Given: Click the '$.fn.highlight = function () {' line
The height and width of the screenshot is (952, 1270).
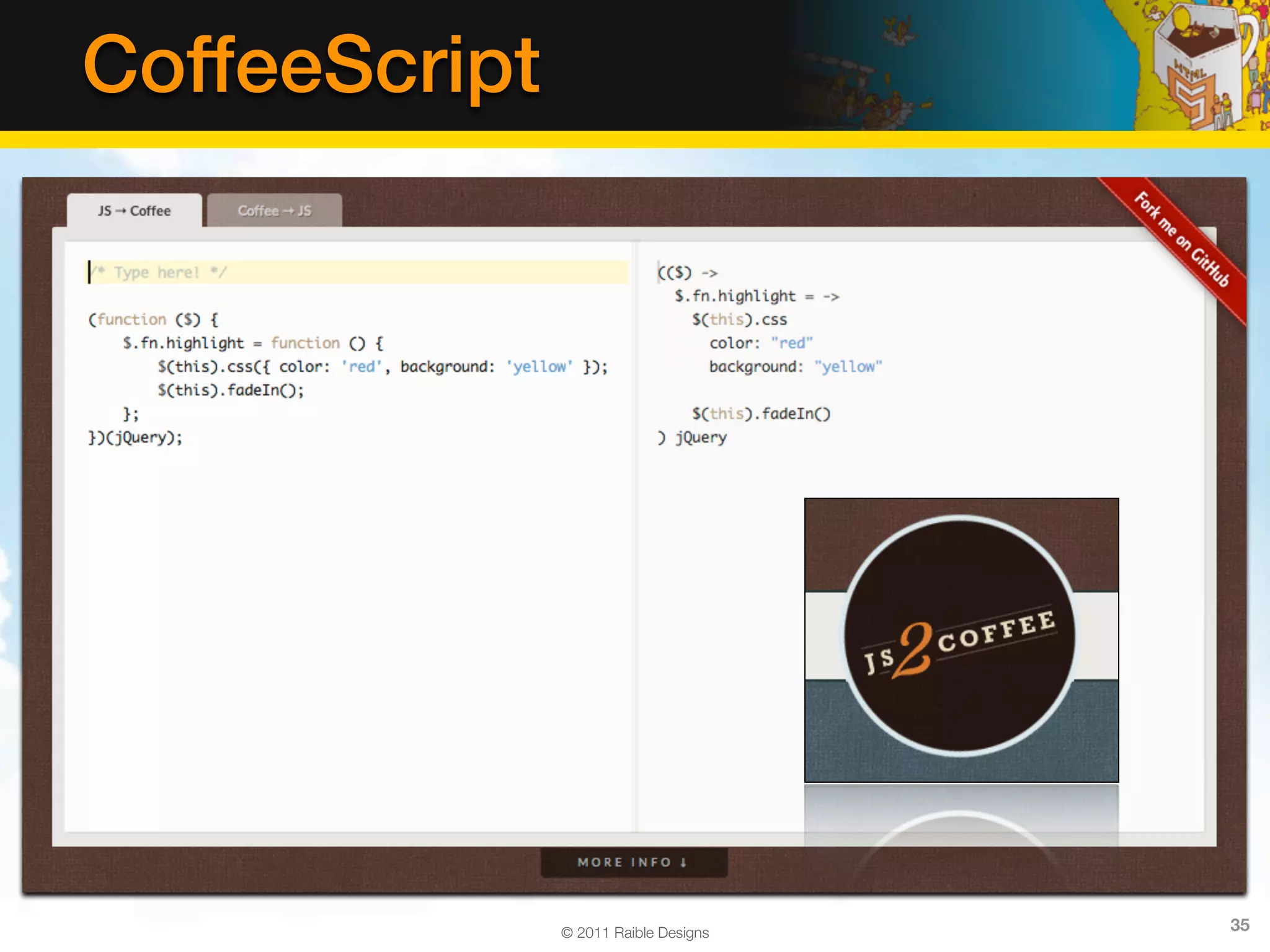Looking at the screenshot, I should pos(253,343).
